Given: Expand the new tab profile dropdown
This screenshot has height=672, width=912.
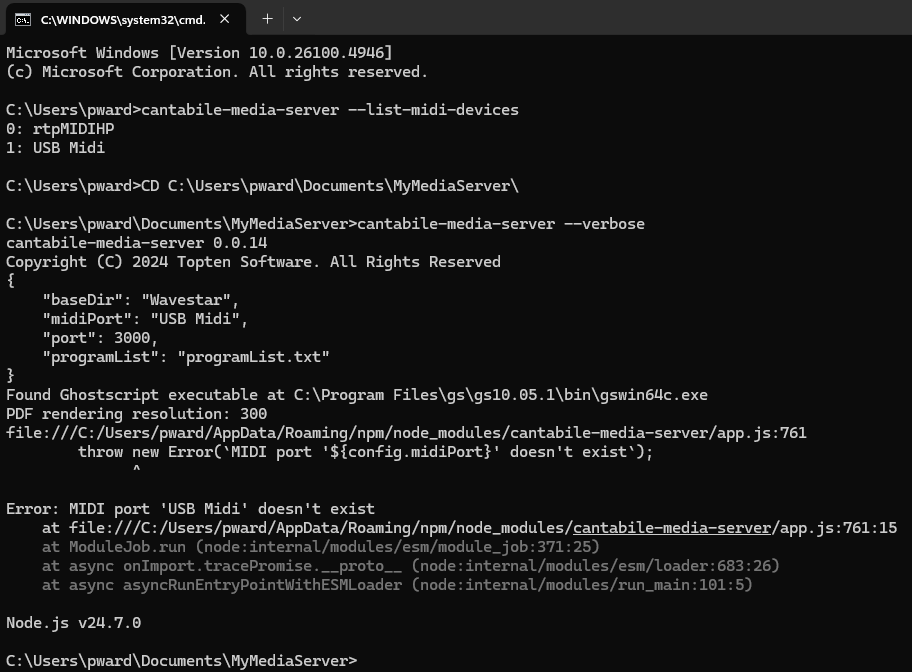Looking at the screenshot, I should [297, 19].
